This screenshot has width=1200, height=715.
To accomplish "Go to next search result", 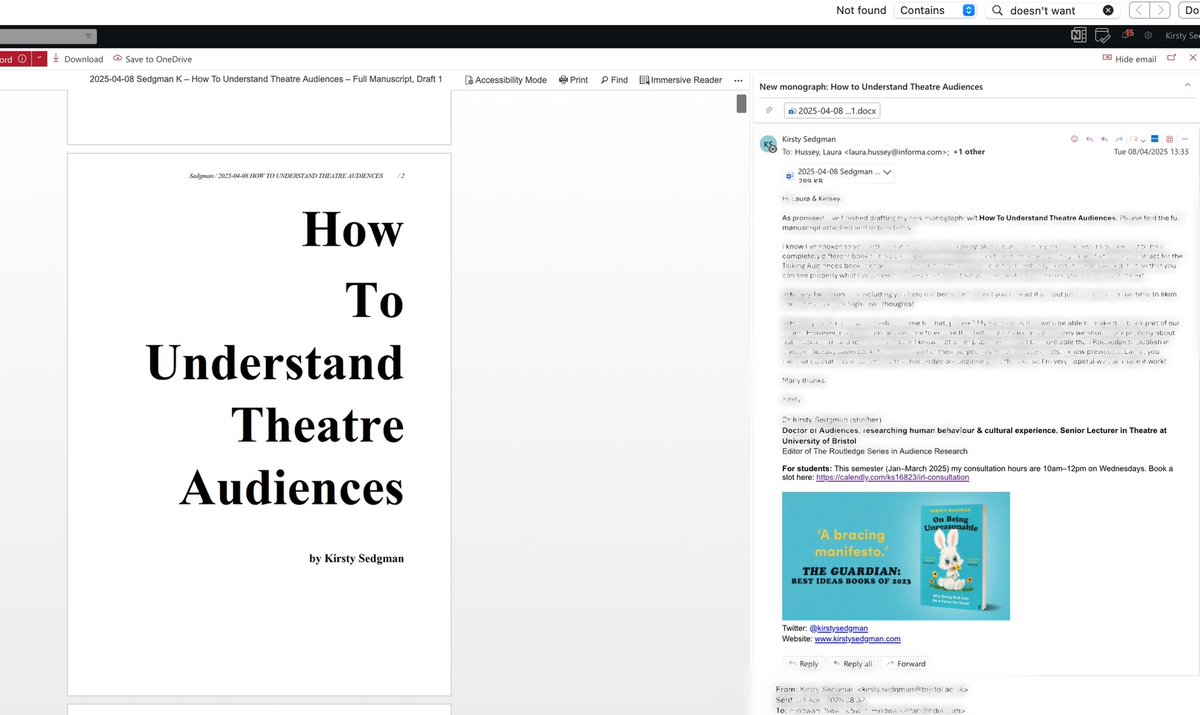I will (x=1159, y=10).
